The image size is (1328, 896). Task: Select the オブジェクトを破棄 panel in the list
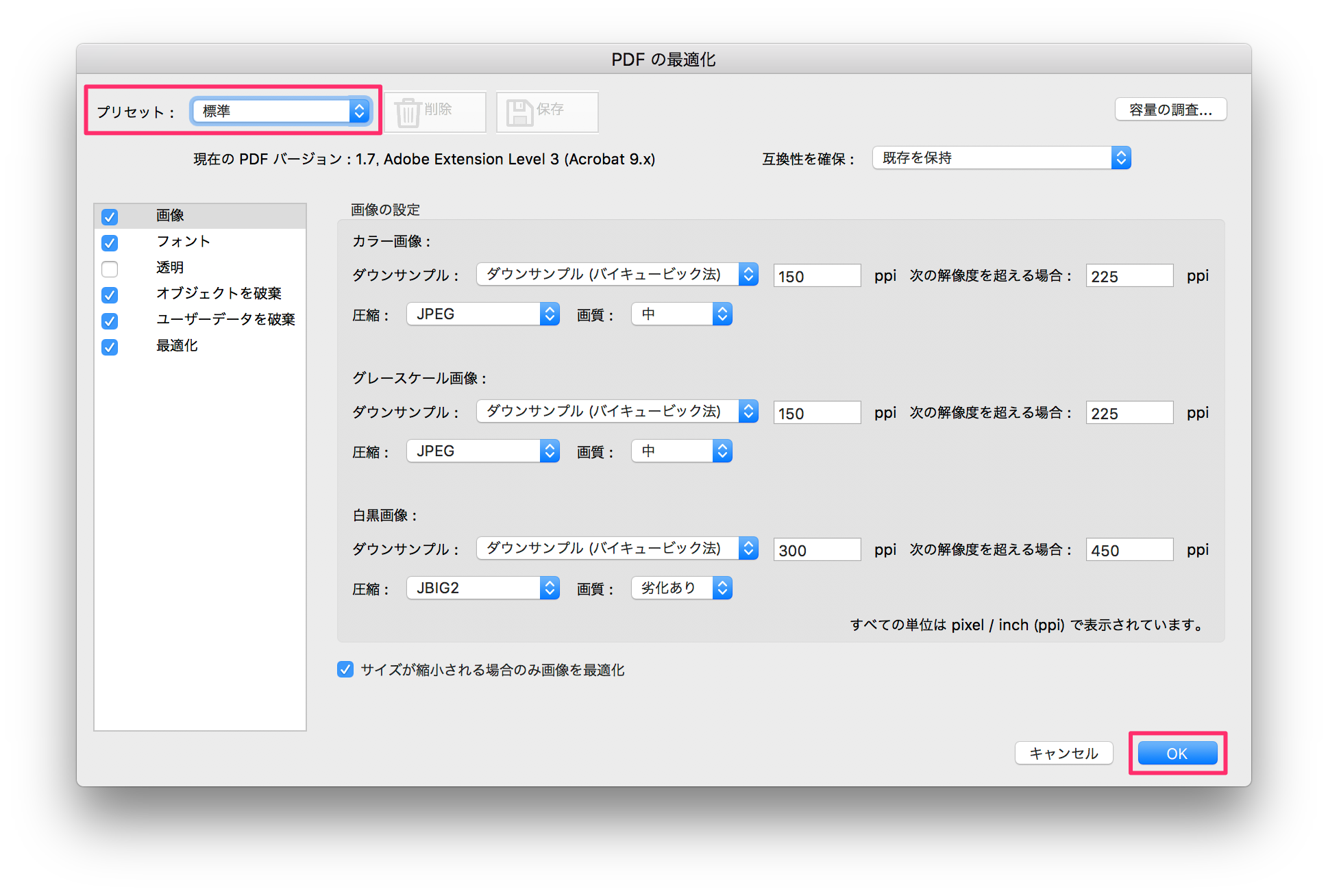tap(200, 294)
